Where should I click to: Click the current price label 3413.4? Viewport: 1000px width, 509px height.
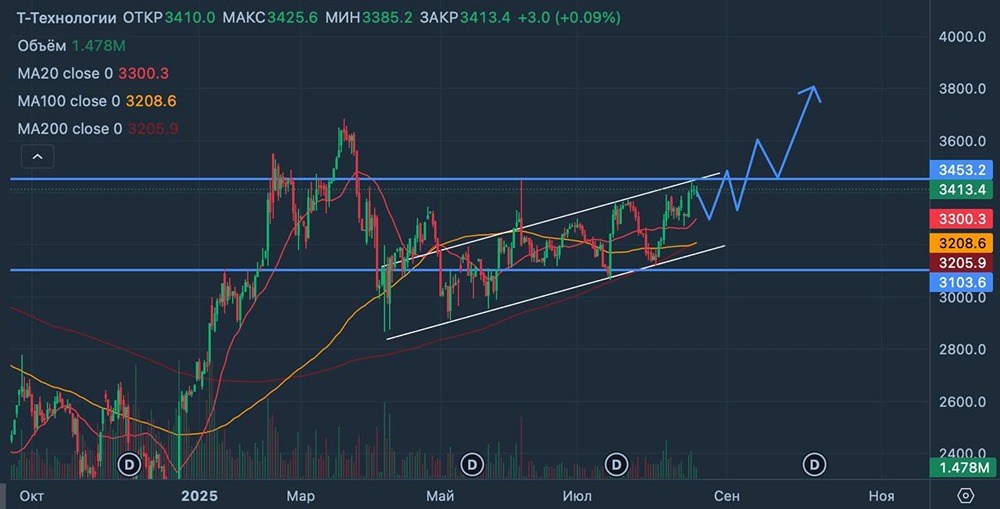pos(961,189)
